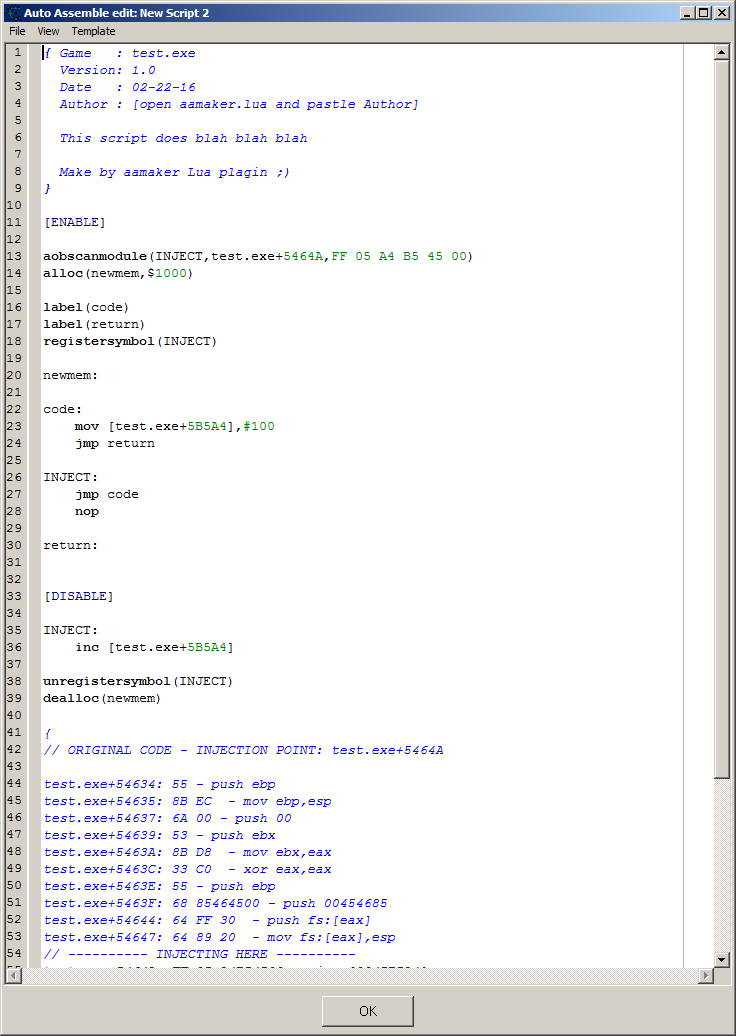Screen dimensions: 736x1036
Task: Maximize the Auto Assemble window
Action: (x=704, y=13)
